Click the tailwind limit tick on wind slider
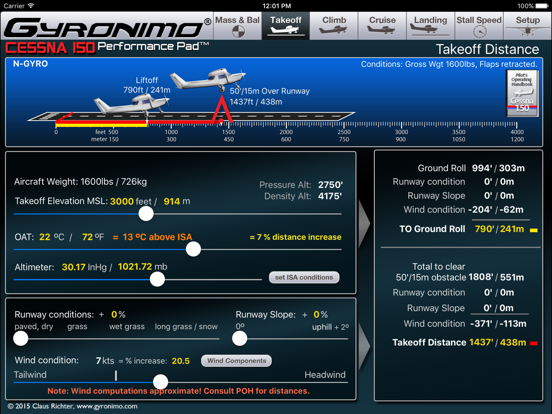This screenshot has height=414, width=552. coord(116,375)
